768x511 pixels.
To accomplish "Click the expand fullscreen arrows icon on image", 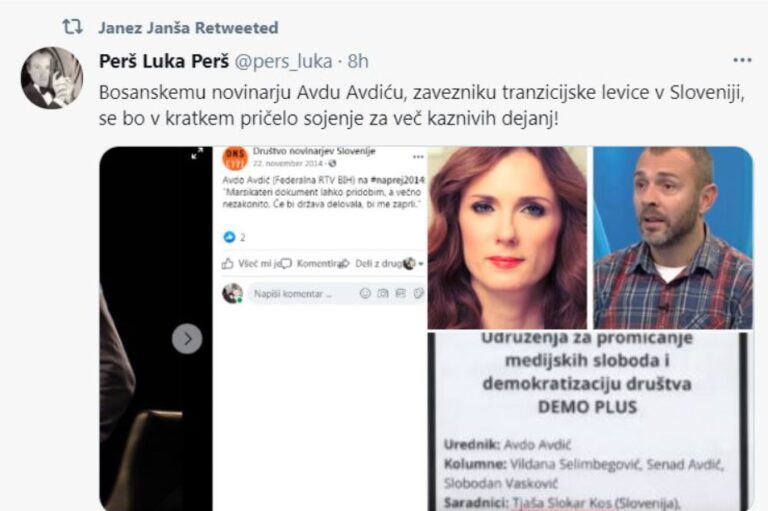I will pos(197,153).
